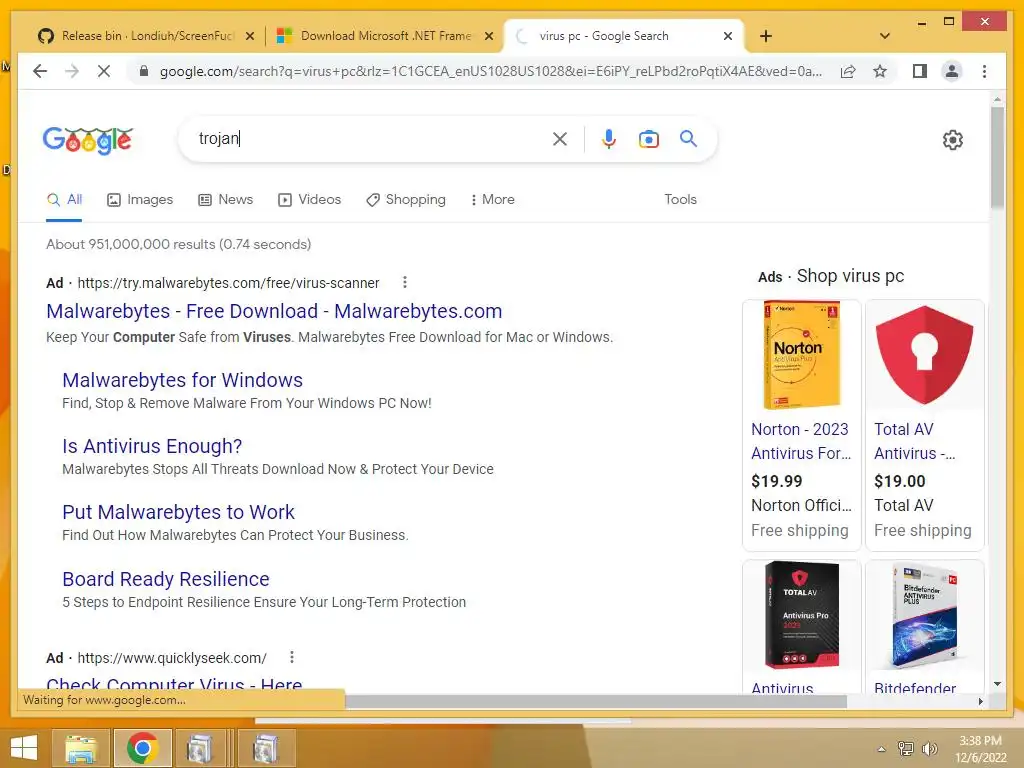
Task: Expand the More search filters menu
Action: (x=492, y=199)
